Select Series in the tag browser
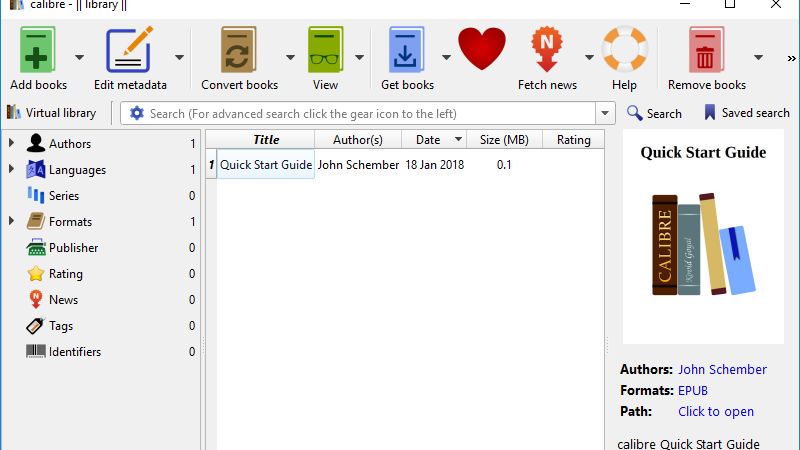 (64, 195)
